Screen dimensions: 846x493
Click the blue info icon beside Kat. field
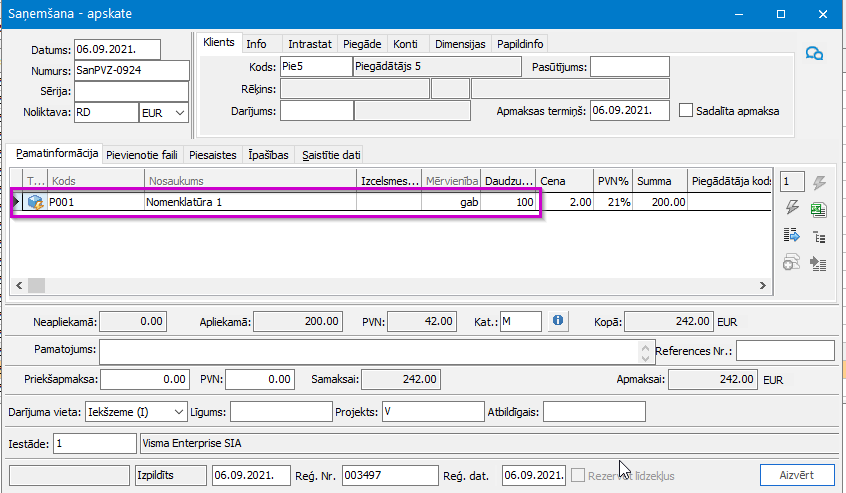click(558, 321)
